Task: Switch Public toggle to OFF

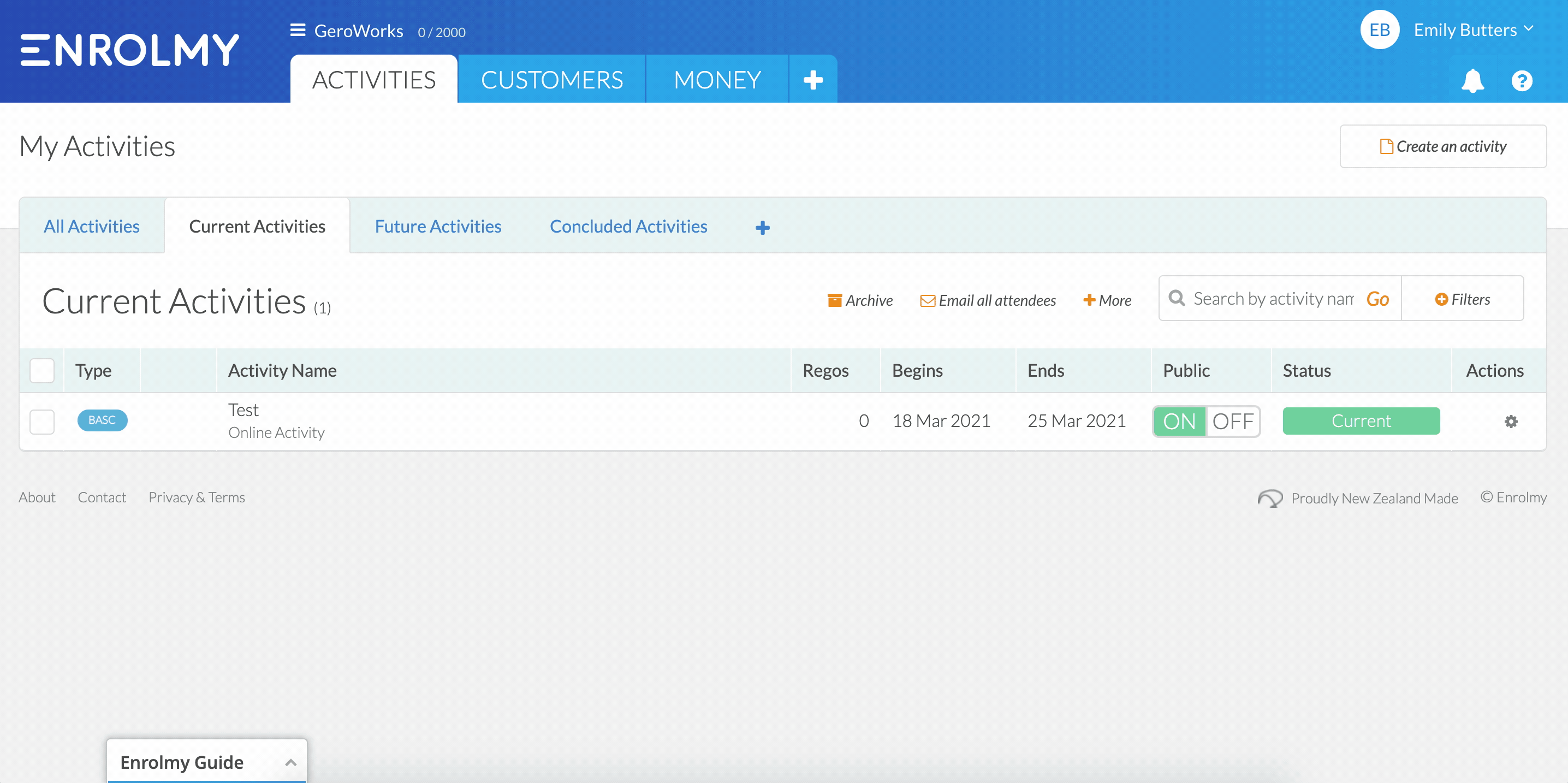Action: click(x=1233, y=422)
